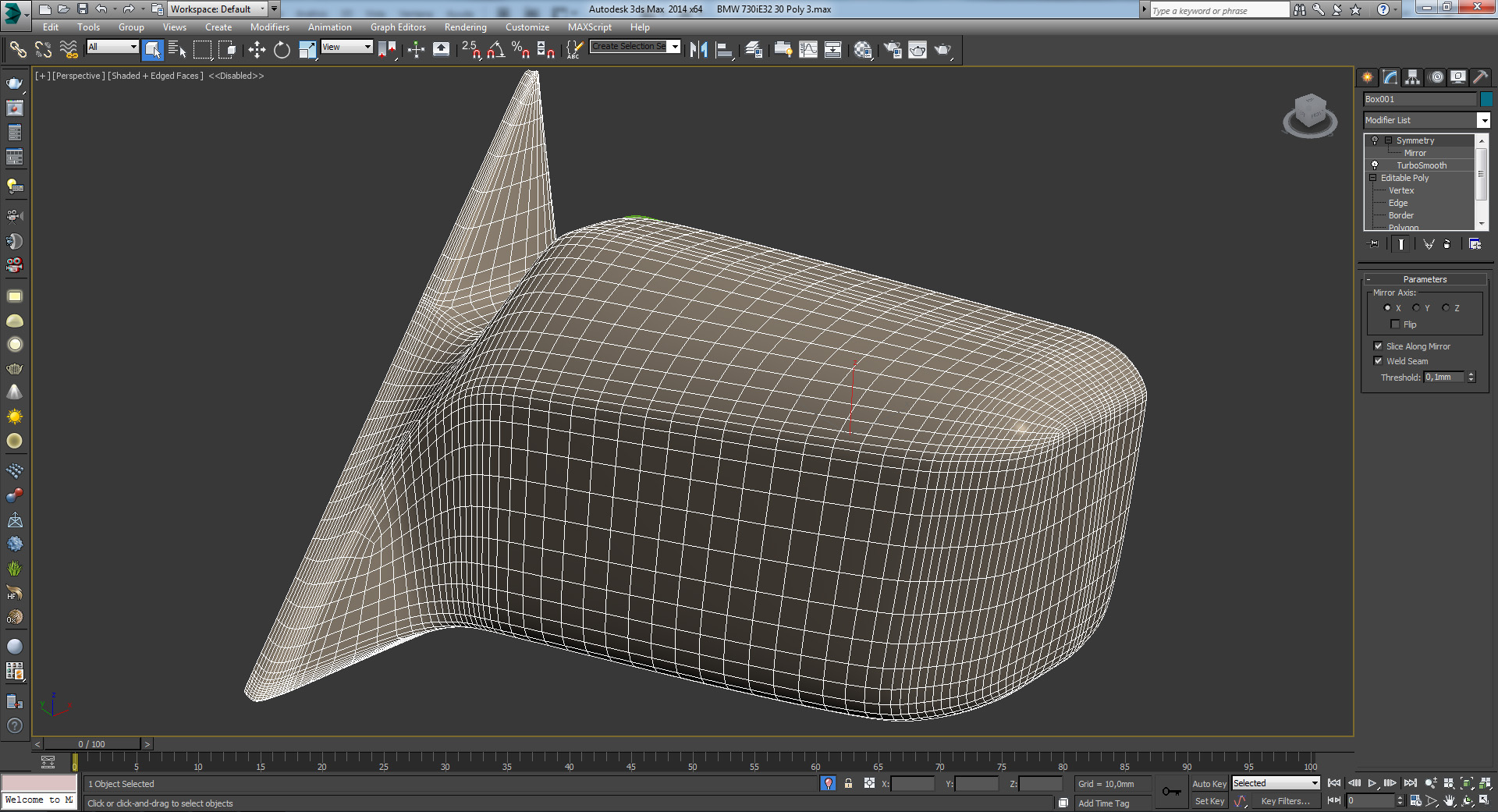The height and width of the screenshot is (812, 1498).
Task: Open the Rendering menu
Action: [x=465, y=27]
